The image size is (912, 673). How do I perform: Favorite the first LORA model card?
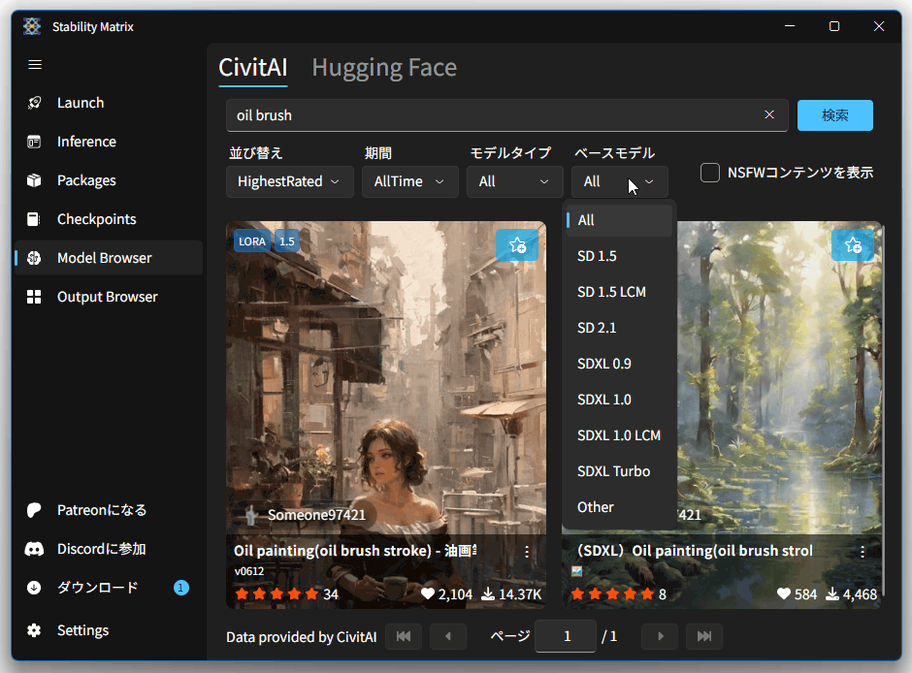pyautogui.click(x=517, y=245)
